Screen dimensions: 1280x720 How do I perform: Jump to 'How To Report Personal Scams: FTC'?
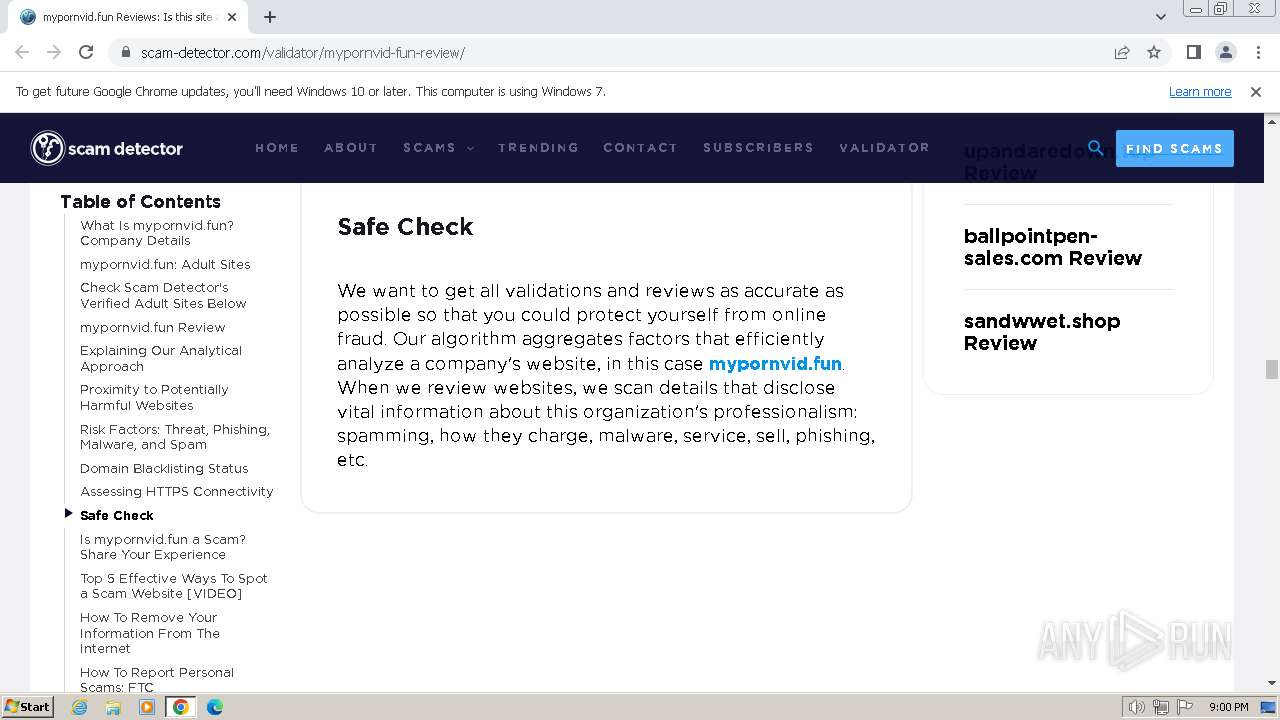tap(157, 680)
